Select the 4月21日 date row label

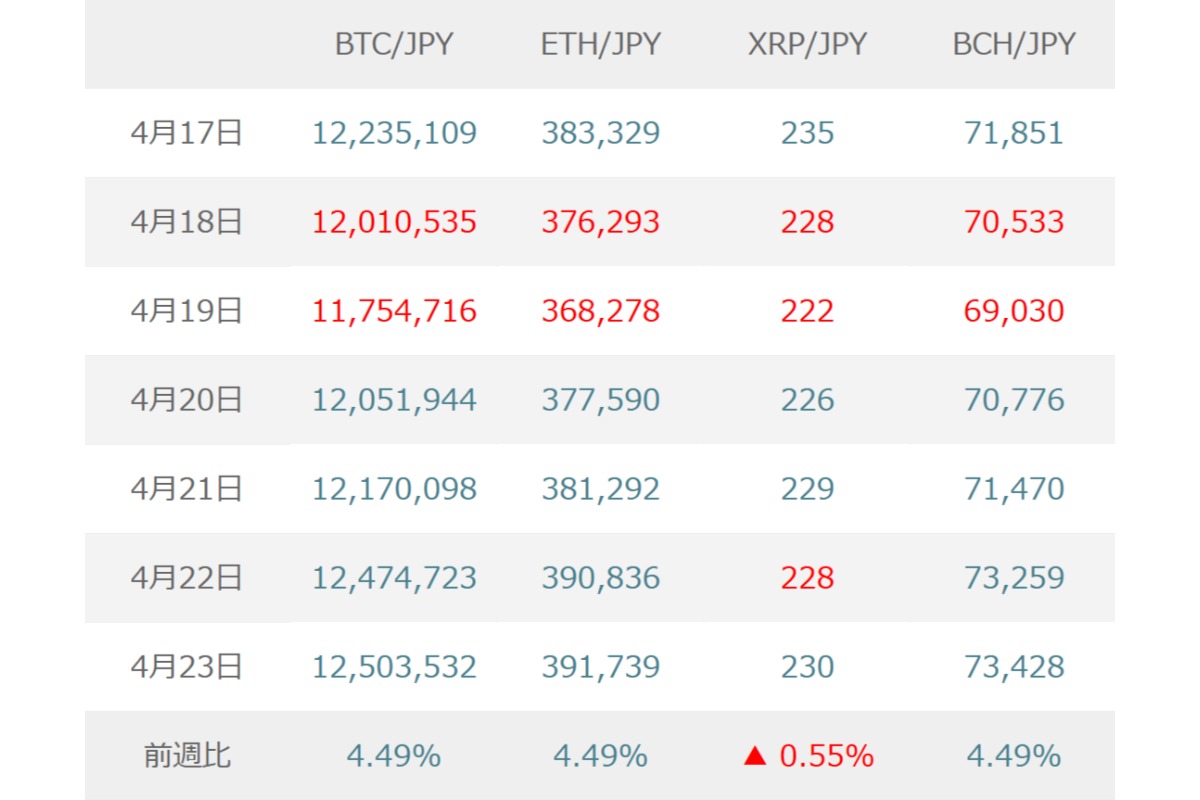tap(187, 489)
